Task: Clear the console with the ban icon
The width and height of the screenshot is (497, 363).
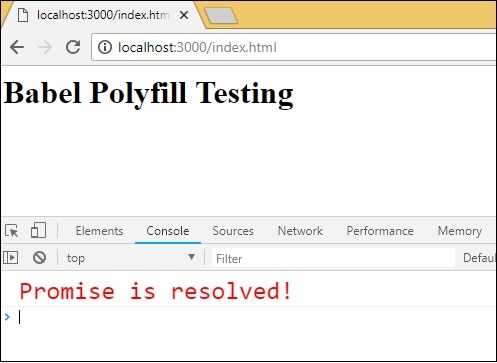Action: (x=39, y=257)
